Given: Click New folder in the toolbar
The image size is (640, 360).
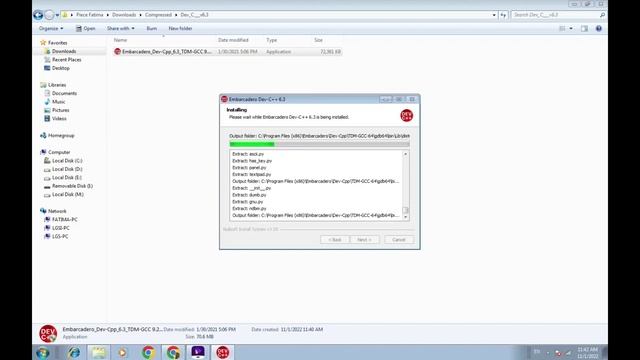Looking at the screenshot, I should [180, 29].
